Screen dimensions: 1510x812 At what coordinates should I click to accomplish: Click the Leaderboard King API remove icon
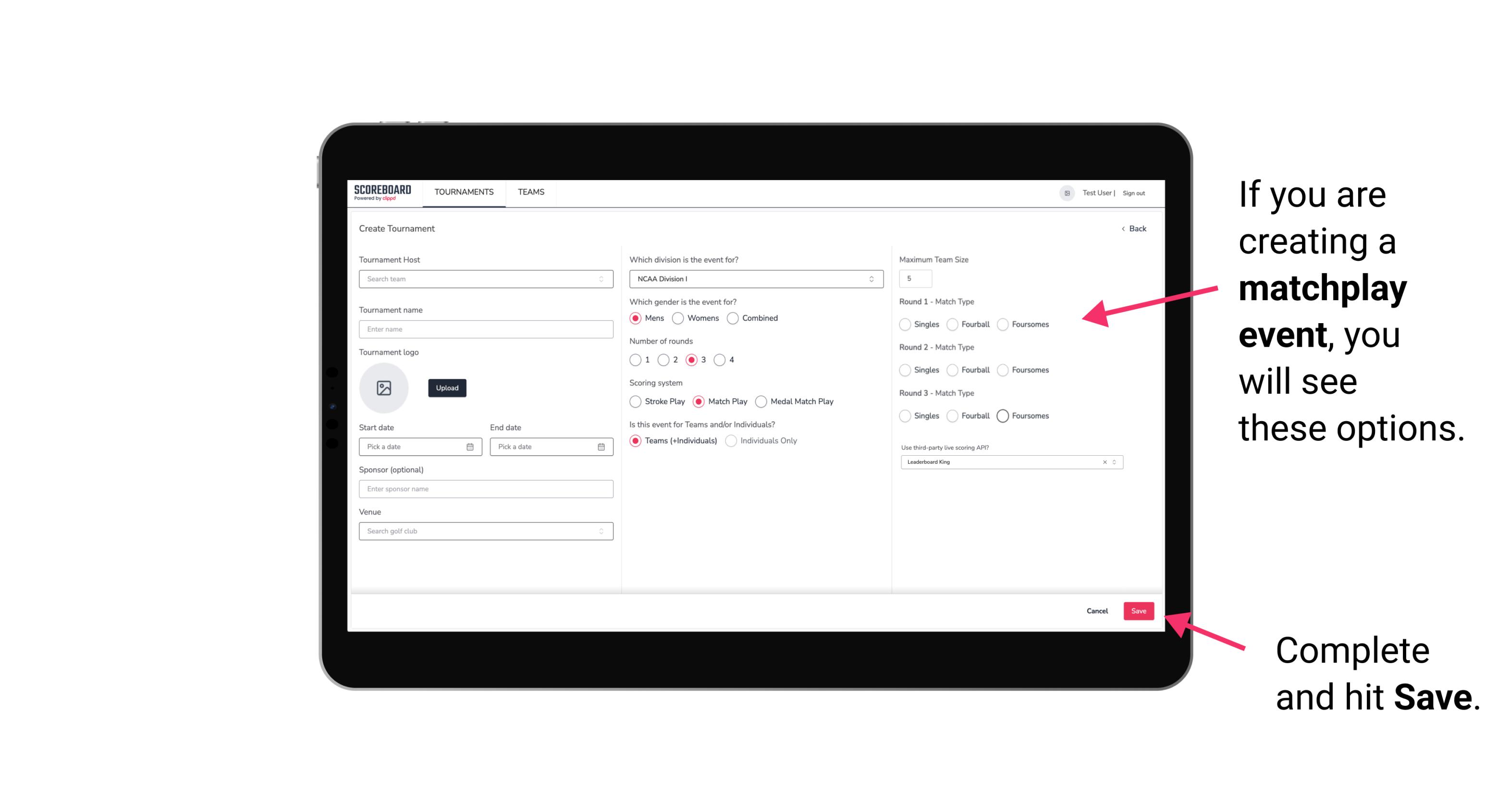(1103, 462)
